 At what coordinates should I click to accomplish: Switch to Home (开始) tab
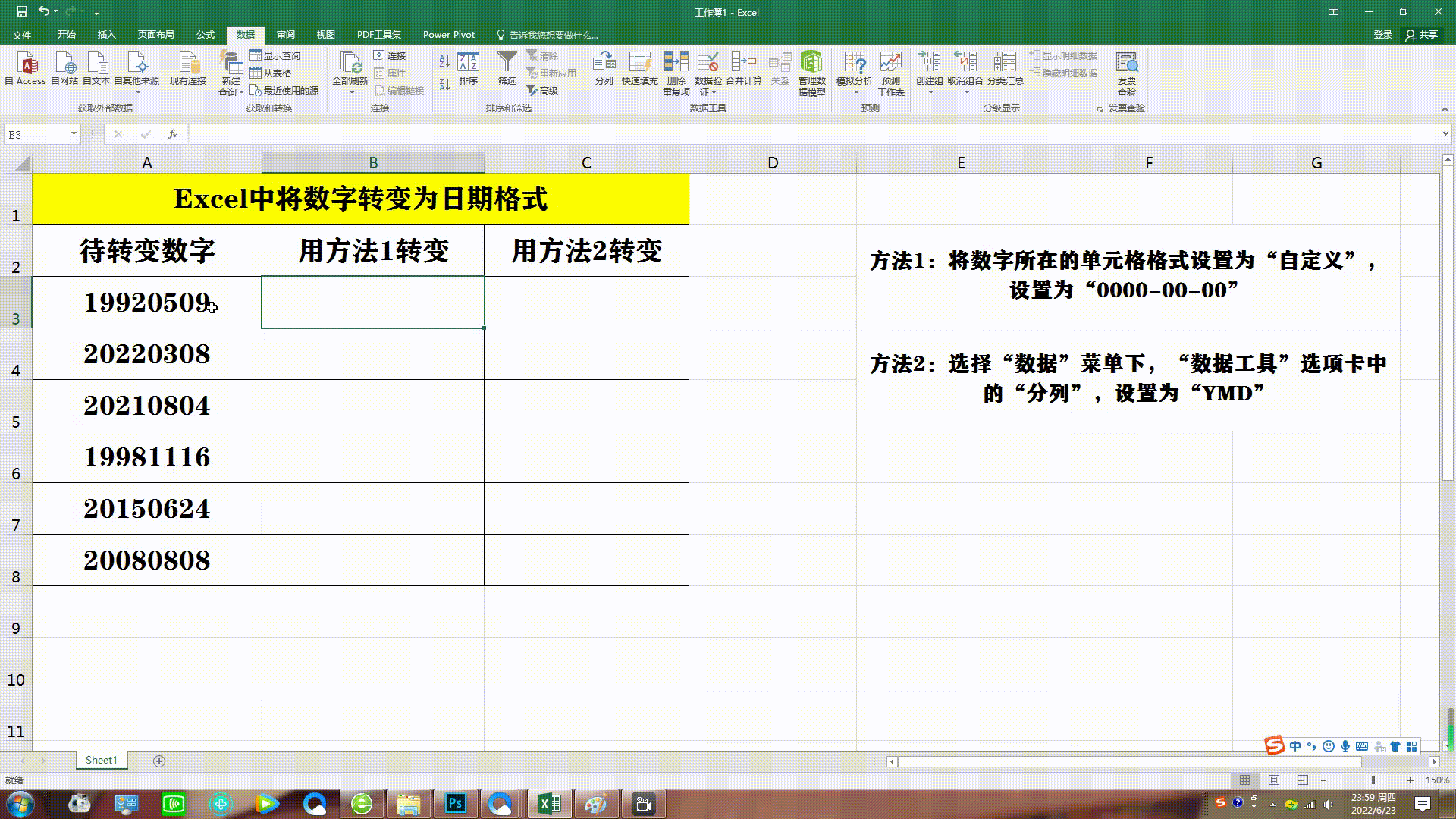pyautogui.click(x=67, y=35)
